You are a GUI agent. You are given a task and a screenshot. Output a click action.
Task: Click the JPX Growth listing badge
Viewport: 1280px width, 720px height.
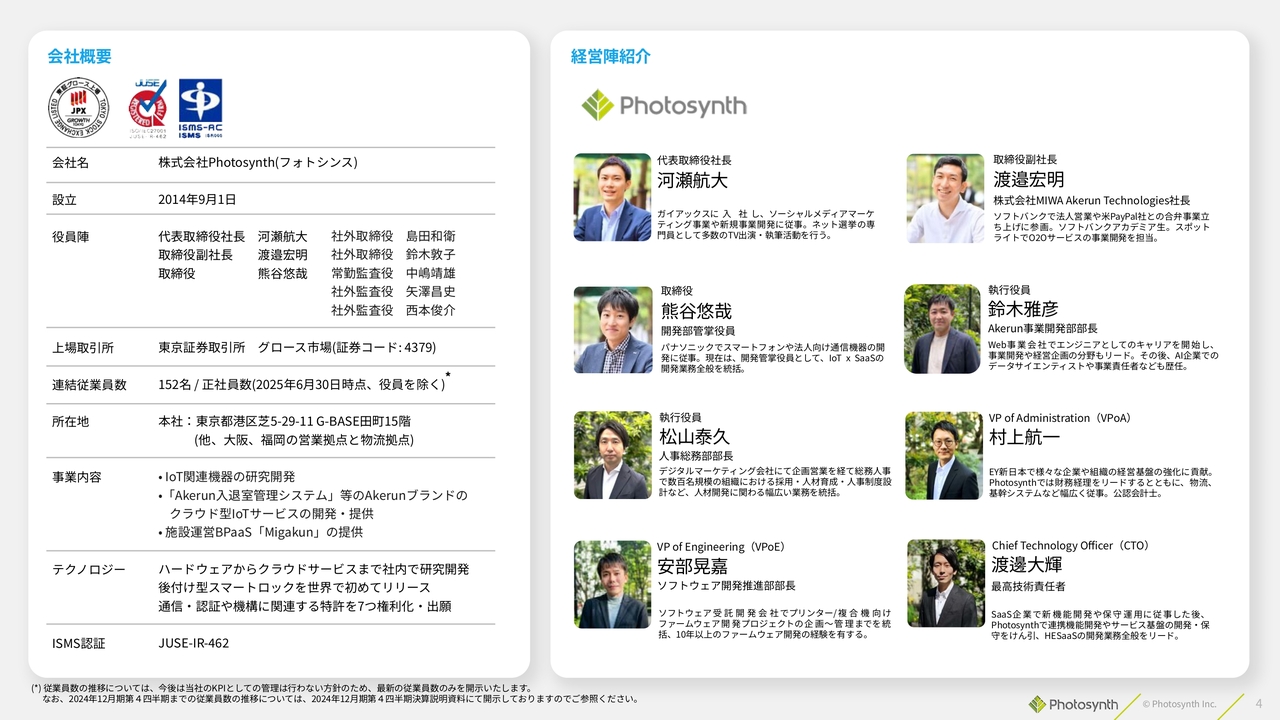click(80, 107)
